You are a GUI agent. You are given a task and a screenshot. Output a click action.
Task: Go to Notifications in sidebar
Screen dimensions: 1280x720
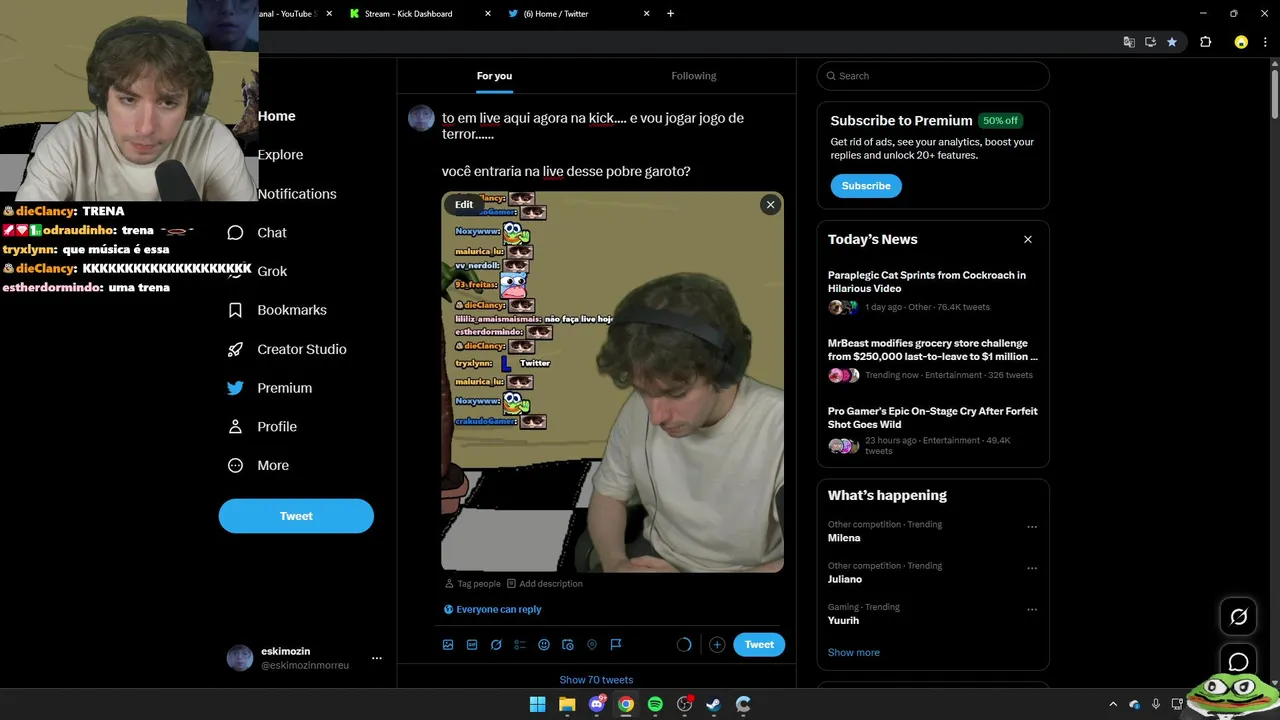[297, 194]
